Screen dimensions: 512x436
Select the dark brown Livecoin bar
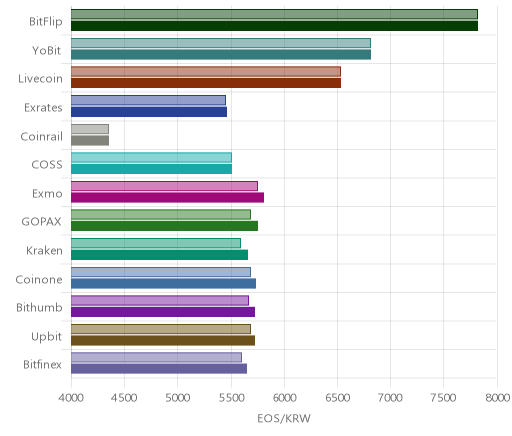[x=206, y=83]
